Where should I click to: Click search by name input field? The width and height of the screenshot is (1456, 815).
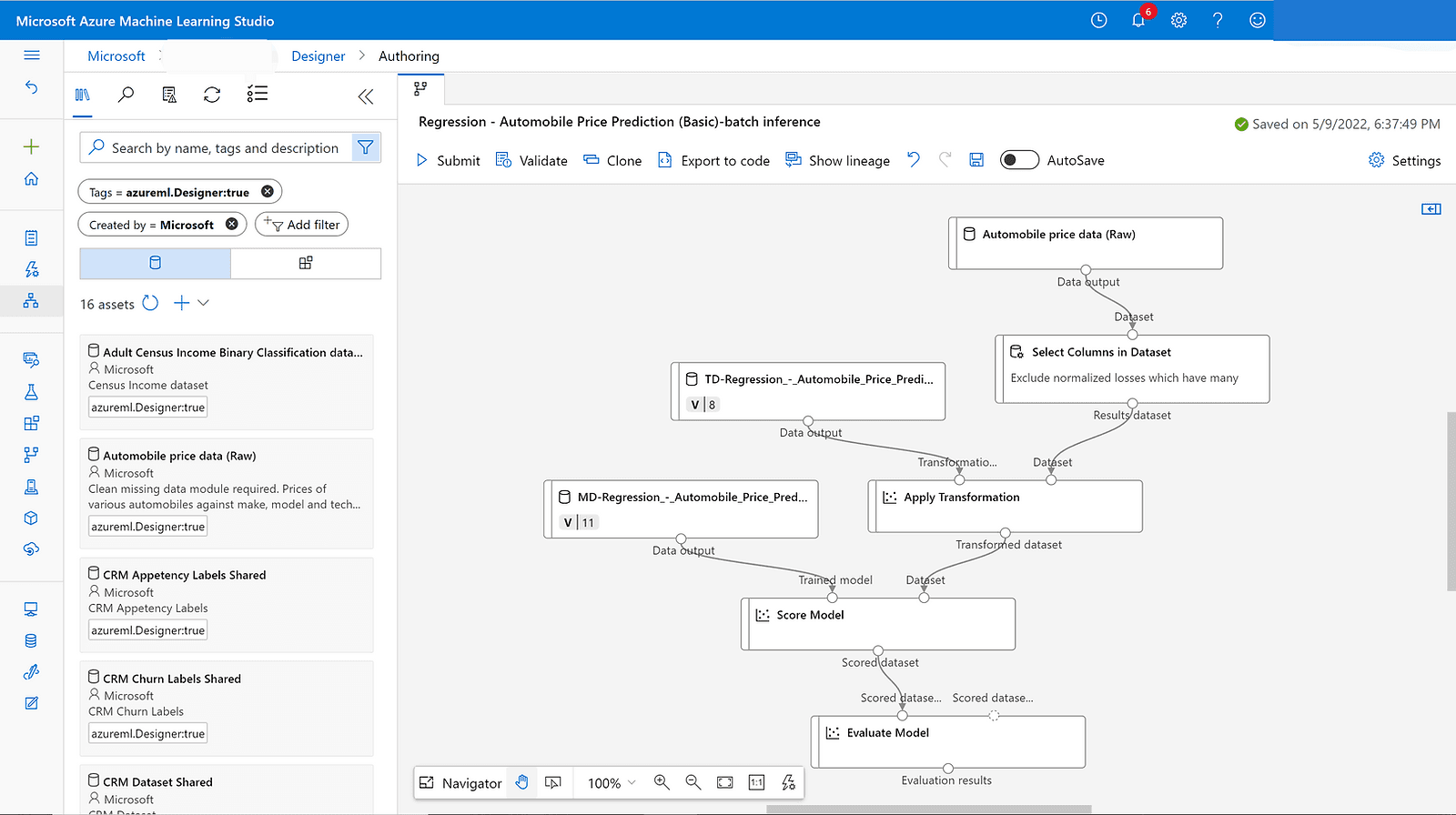(217, 147)
